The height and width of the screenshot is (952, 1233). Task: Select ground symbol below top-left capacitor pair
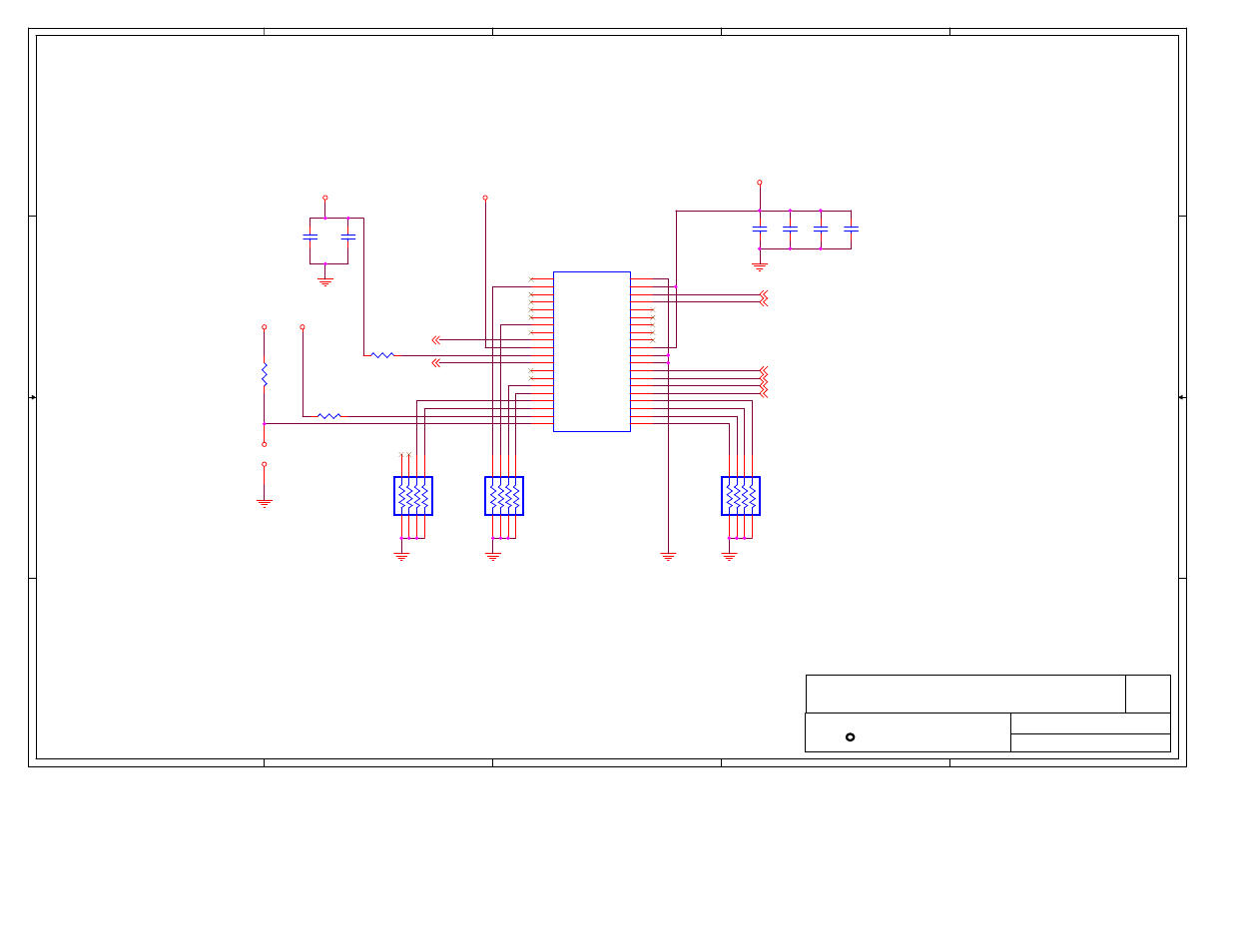324,281
